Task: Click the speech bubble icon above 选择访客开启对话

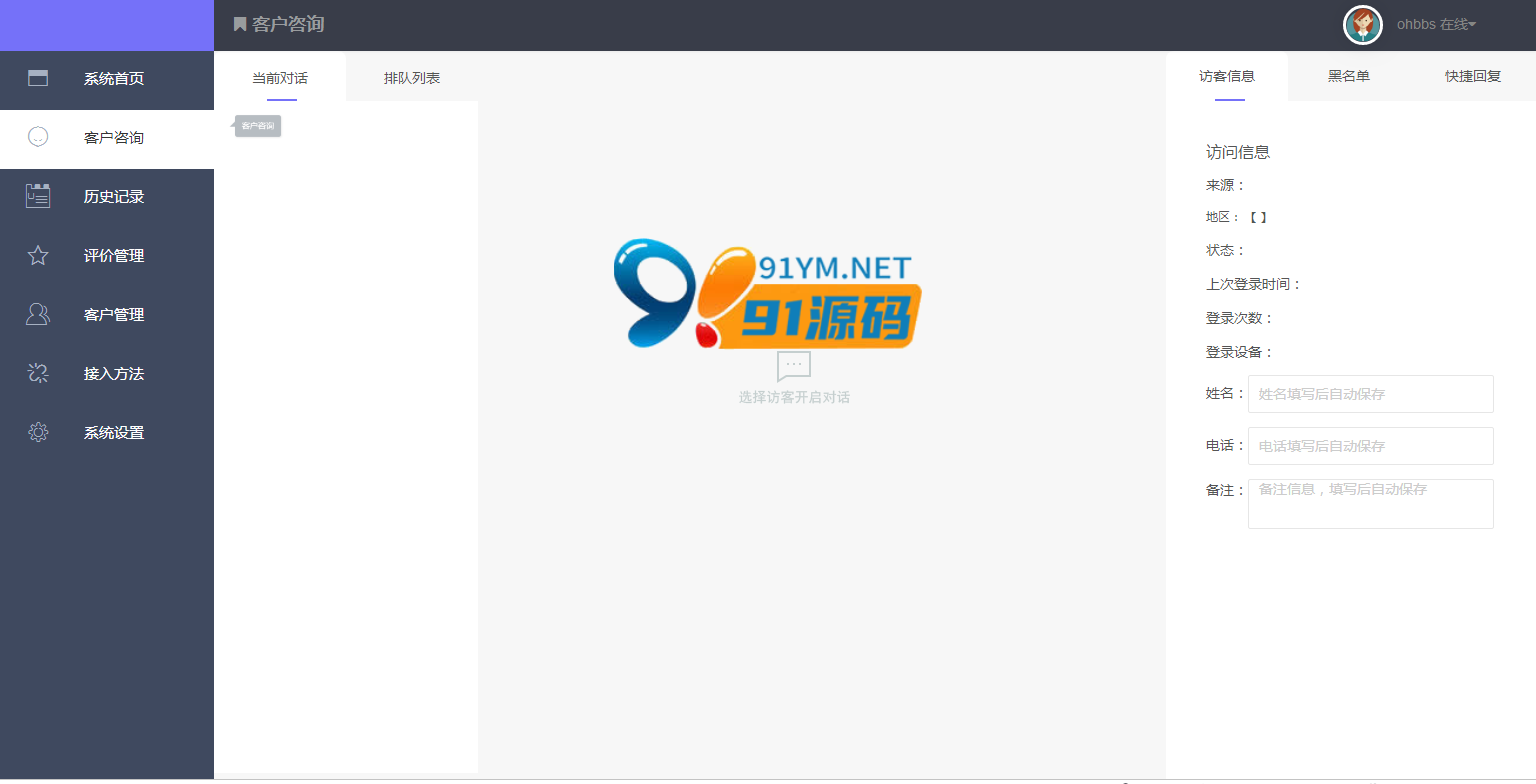Action: point(794,366)
